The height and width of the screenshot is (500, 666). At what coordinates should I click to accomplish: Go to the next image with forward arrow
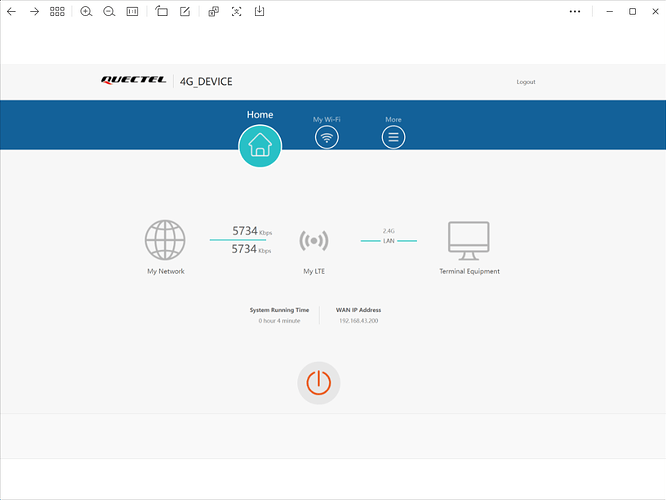[34, 11]
